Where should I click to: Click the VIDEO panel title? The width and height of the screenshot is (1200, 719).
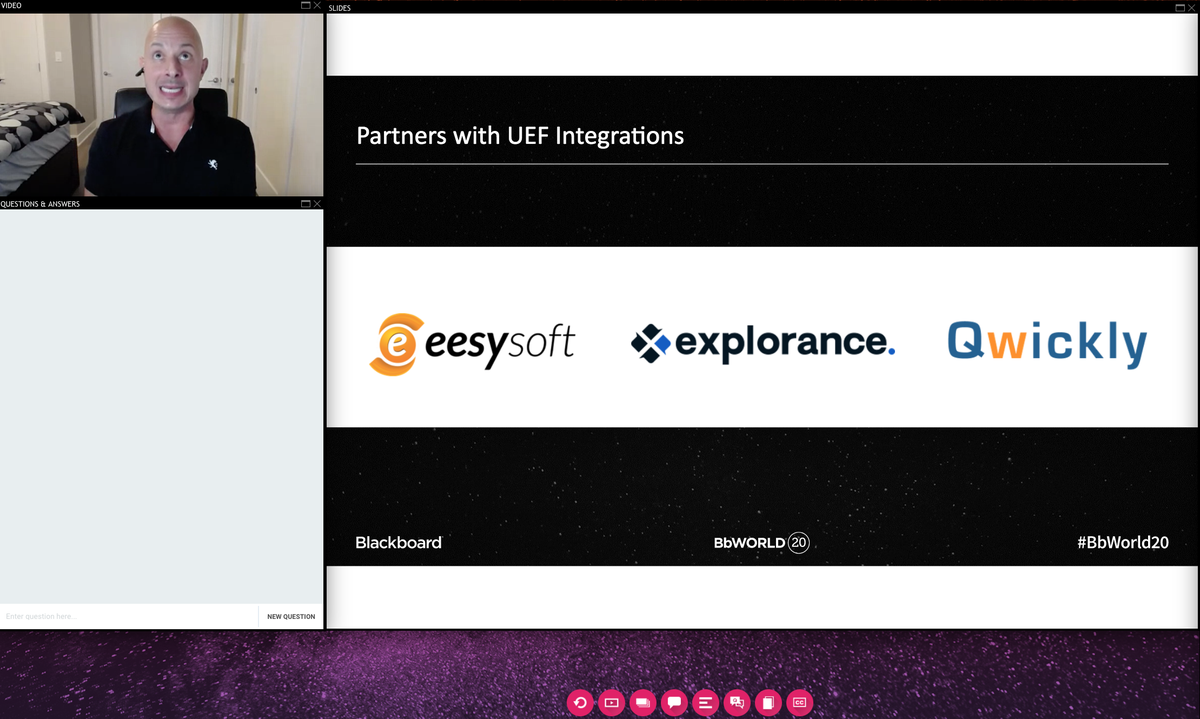pyautogui.click(x=11, y=6)
